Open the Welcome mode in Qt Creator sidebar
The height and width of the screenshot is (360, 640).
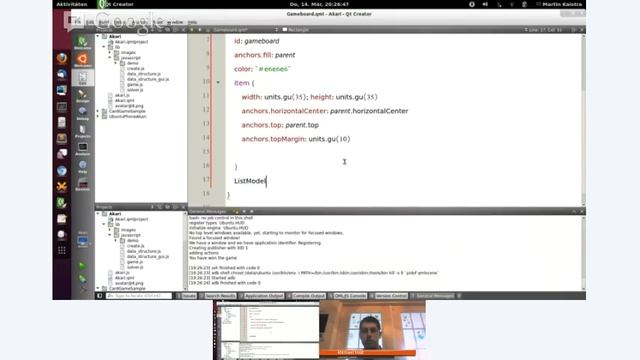point(82,42)
